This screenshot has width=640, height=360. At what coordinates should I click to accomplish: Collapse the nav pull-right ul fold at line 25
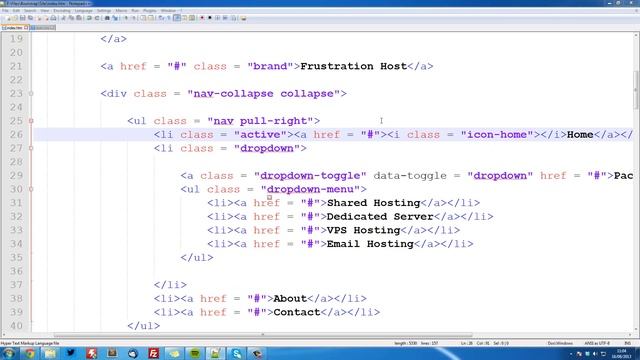click(31, 121)
